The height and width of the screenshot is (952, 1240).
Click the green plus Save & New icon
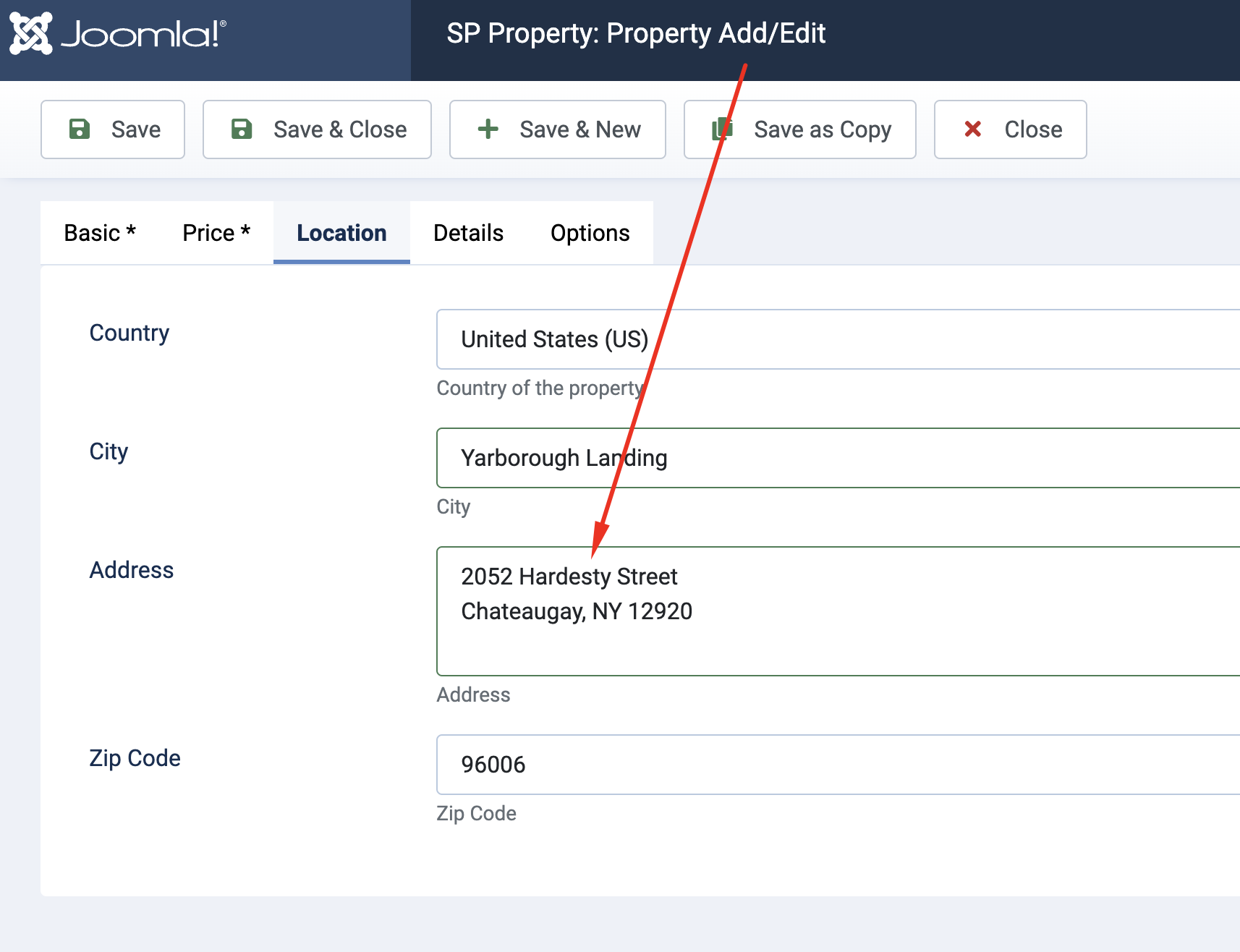(488, 129)
